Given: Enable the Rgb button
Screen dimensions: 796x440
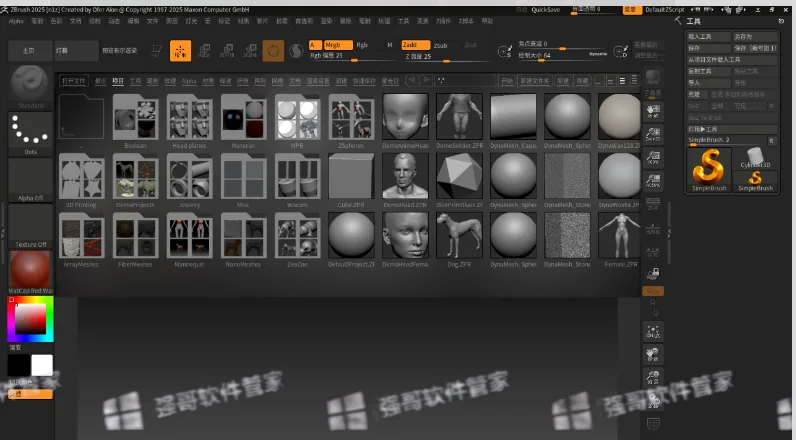Looking at the screenshot, I should point(362,45).
